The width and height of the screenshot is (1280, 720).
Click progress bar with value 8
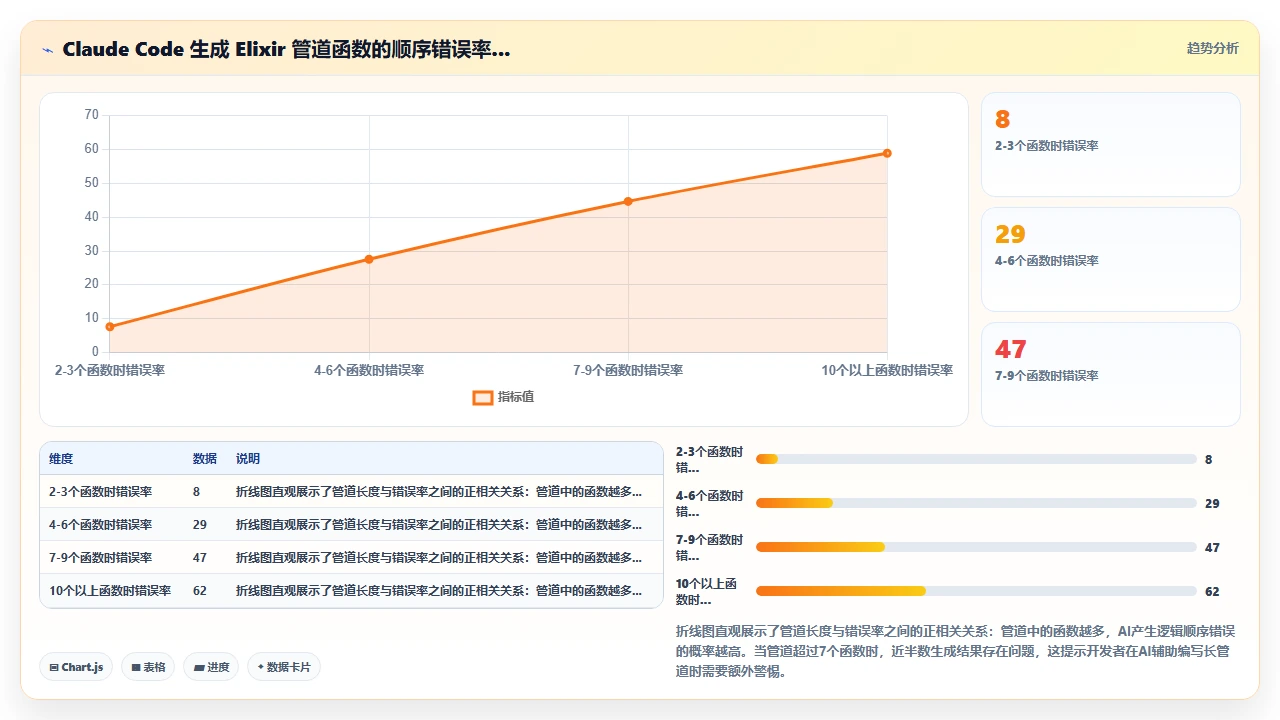pyautogui.click(x=976, y=459)
